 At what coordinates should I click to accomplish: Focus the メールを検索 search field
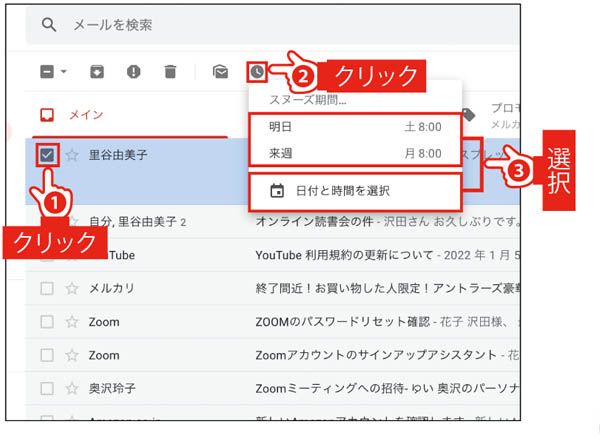pos(274,25)
